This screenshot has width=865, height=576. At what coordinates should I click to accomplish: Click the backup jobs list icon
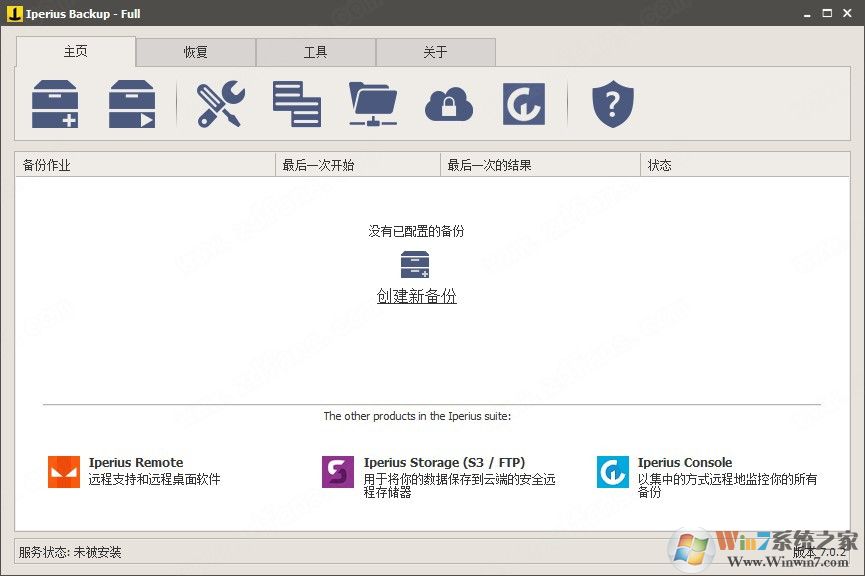[296, 103]
